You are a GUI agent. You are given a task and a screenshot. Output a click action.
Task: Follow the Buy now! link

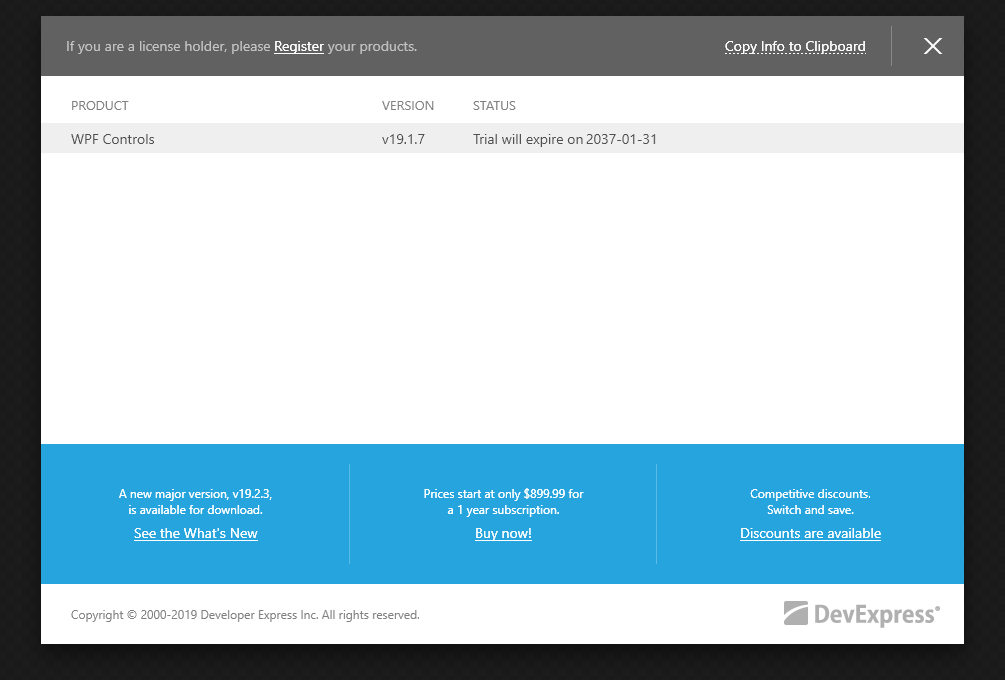tap(503, 533)
